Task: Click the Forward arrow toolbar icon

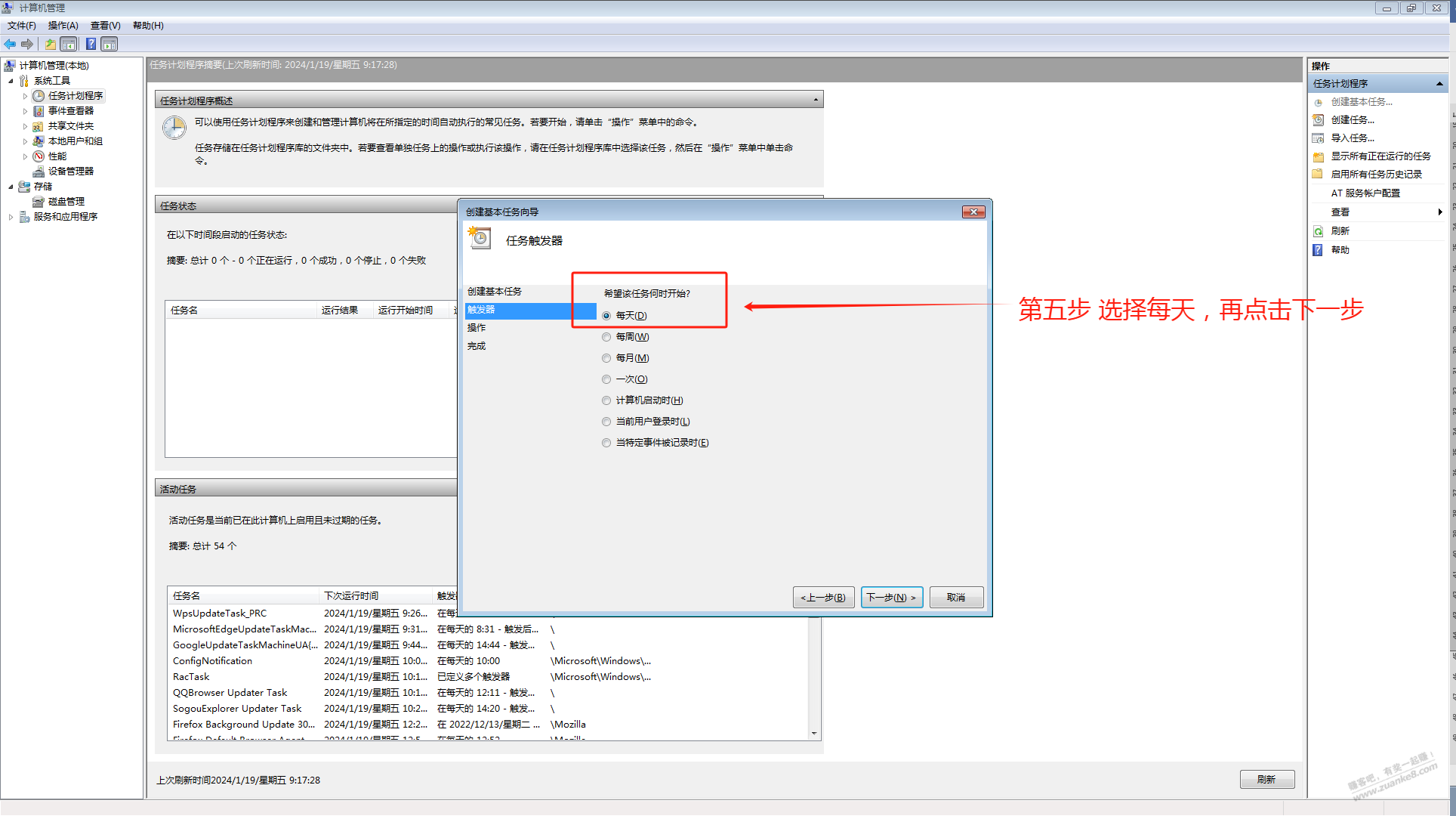Action: coord(27,44)
